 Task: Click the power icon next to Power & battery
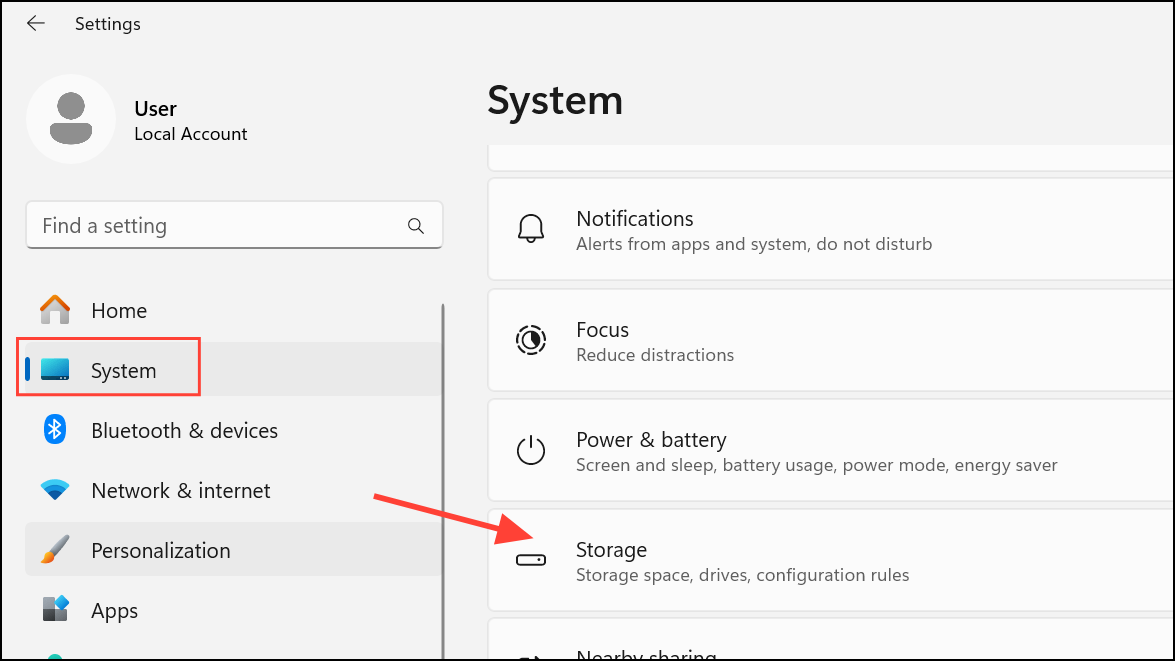pyautogui.click(x=531, y=450)
